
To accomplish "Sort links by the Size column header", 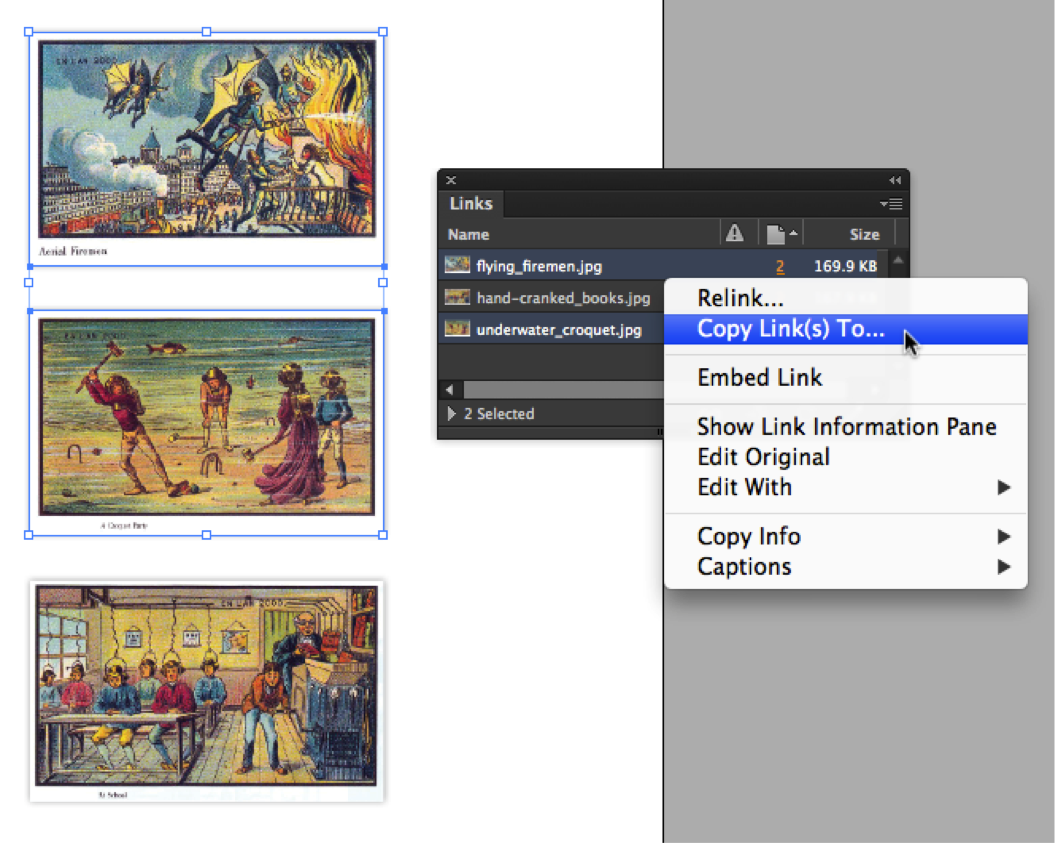I will tap(864, 234).
